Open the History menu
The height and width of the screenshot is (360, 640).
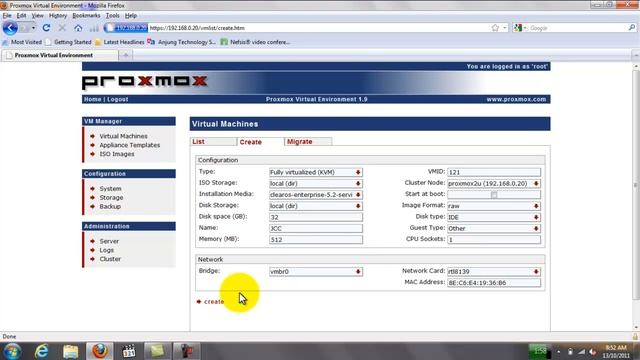click(x=58, y=16)
